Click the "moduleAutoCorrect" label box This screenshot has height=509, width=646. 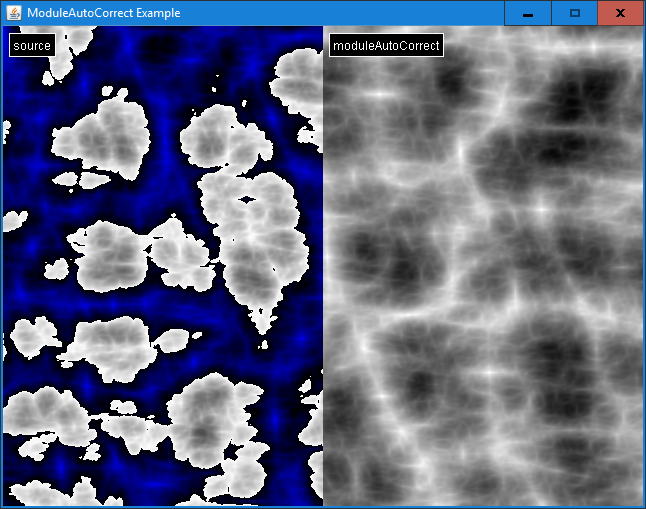pyautogui.click(x=386, y=46)
